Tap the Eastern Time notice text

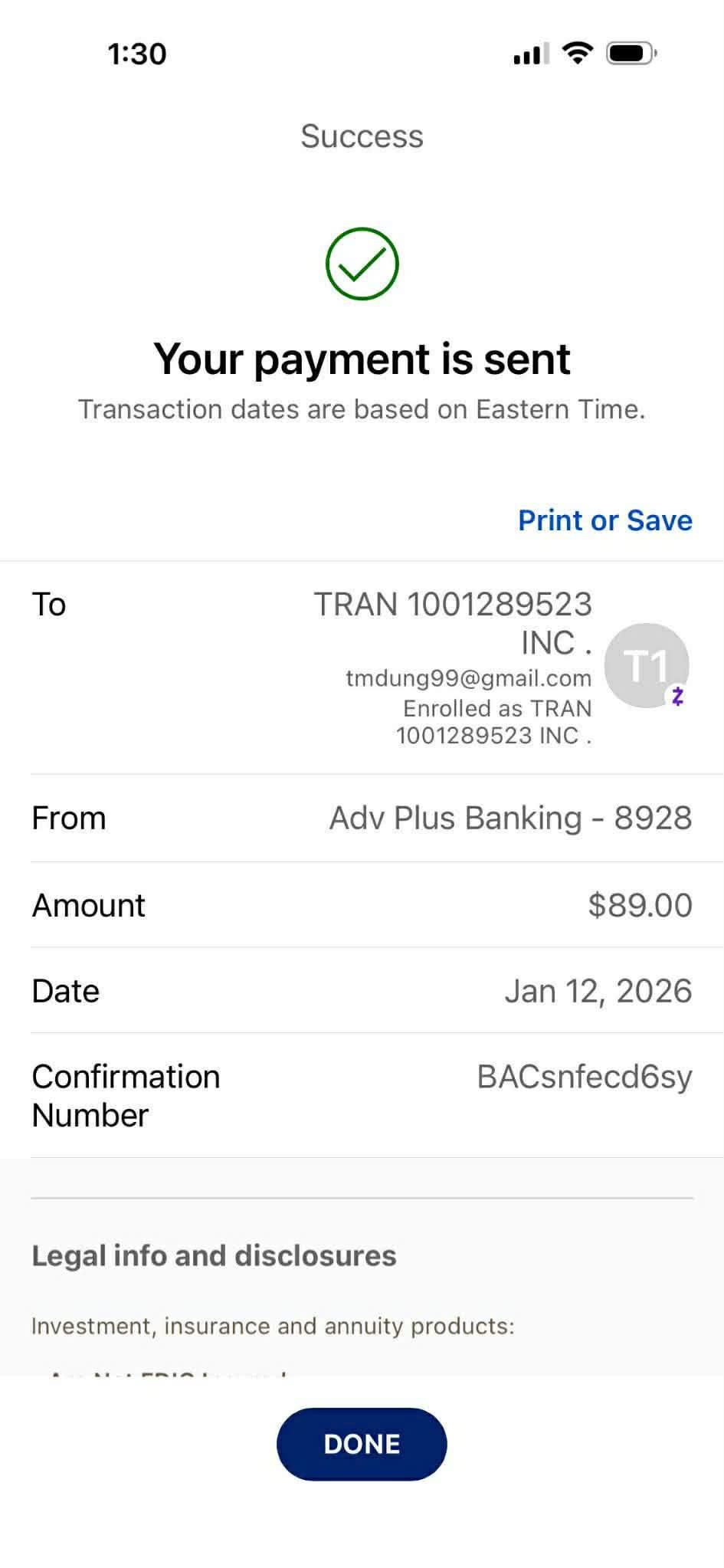tap(362, 409)
